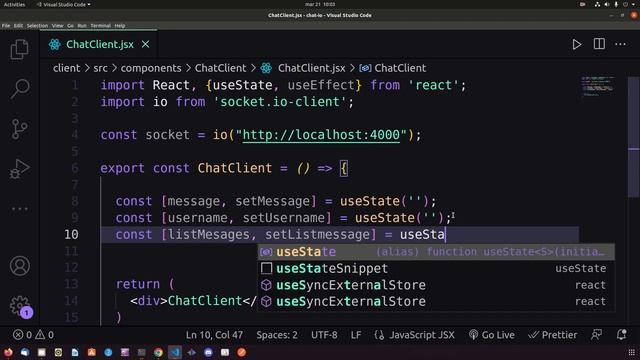Change indentation Spaces: 2
This screenshot has height=360, width=640.
click(277, 335)
